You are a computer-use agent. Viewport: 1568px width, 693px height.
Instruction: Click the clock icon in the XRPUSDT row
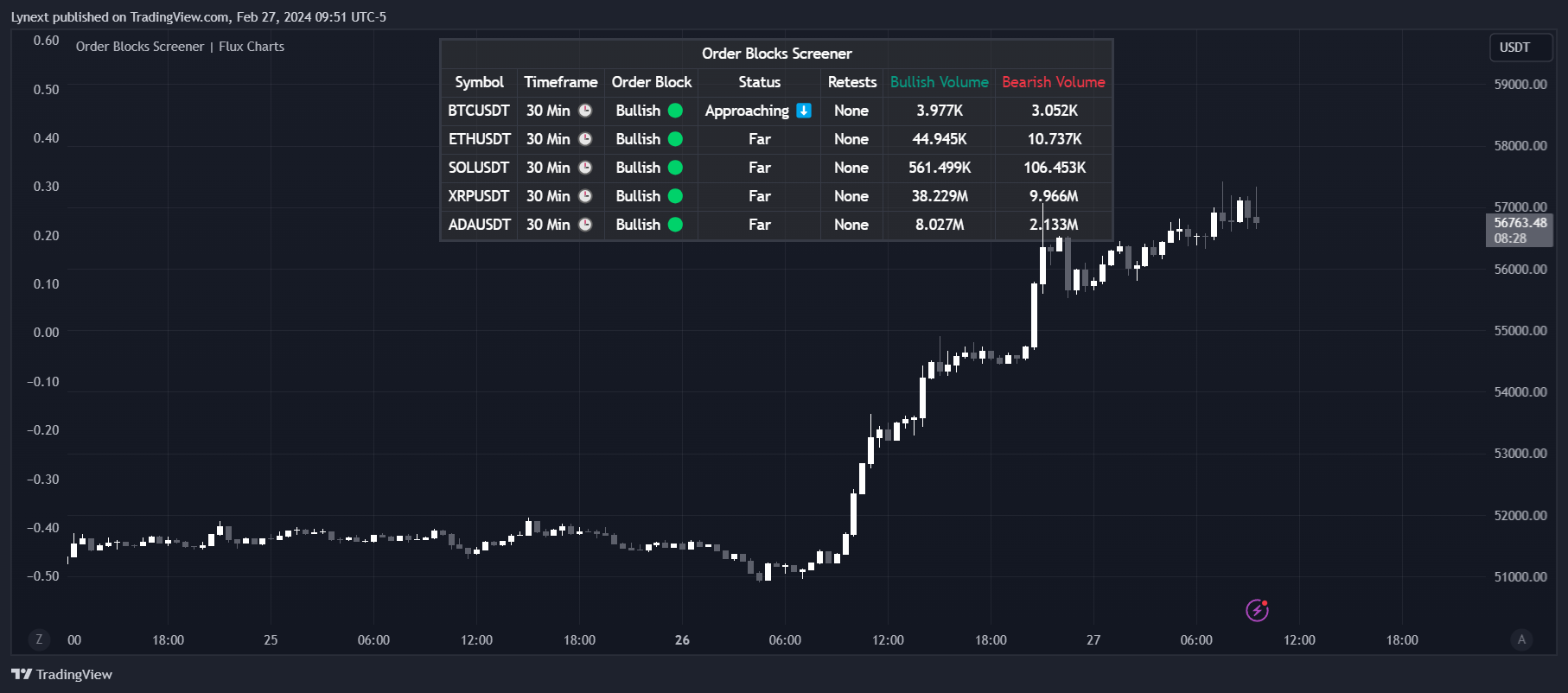coord(585,196)
